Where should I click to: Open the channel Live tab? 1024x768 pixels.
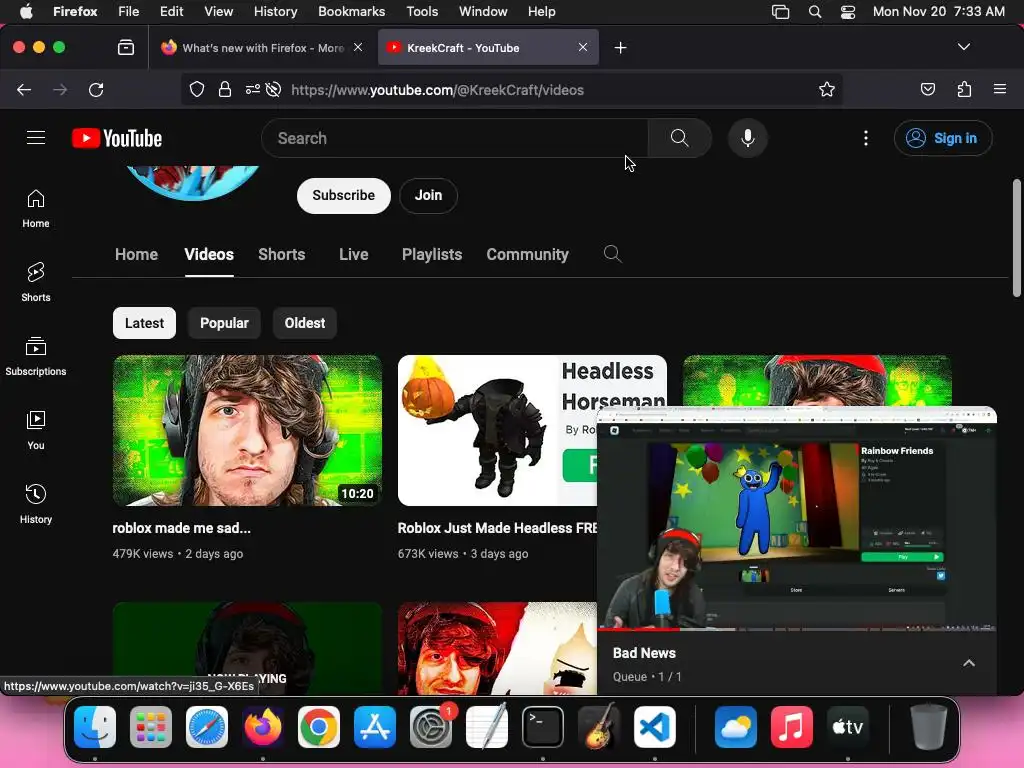pos(353,254)
